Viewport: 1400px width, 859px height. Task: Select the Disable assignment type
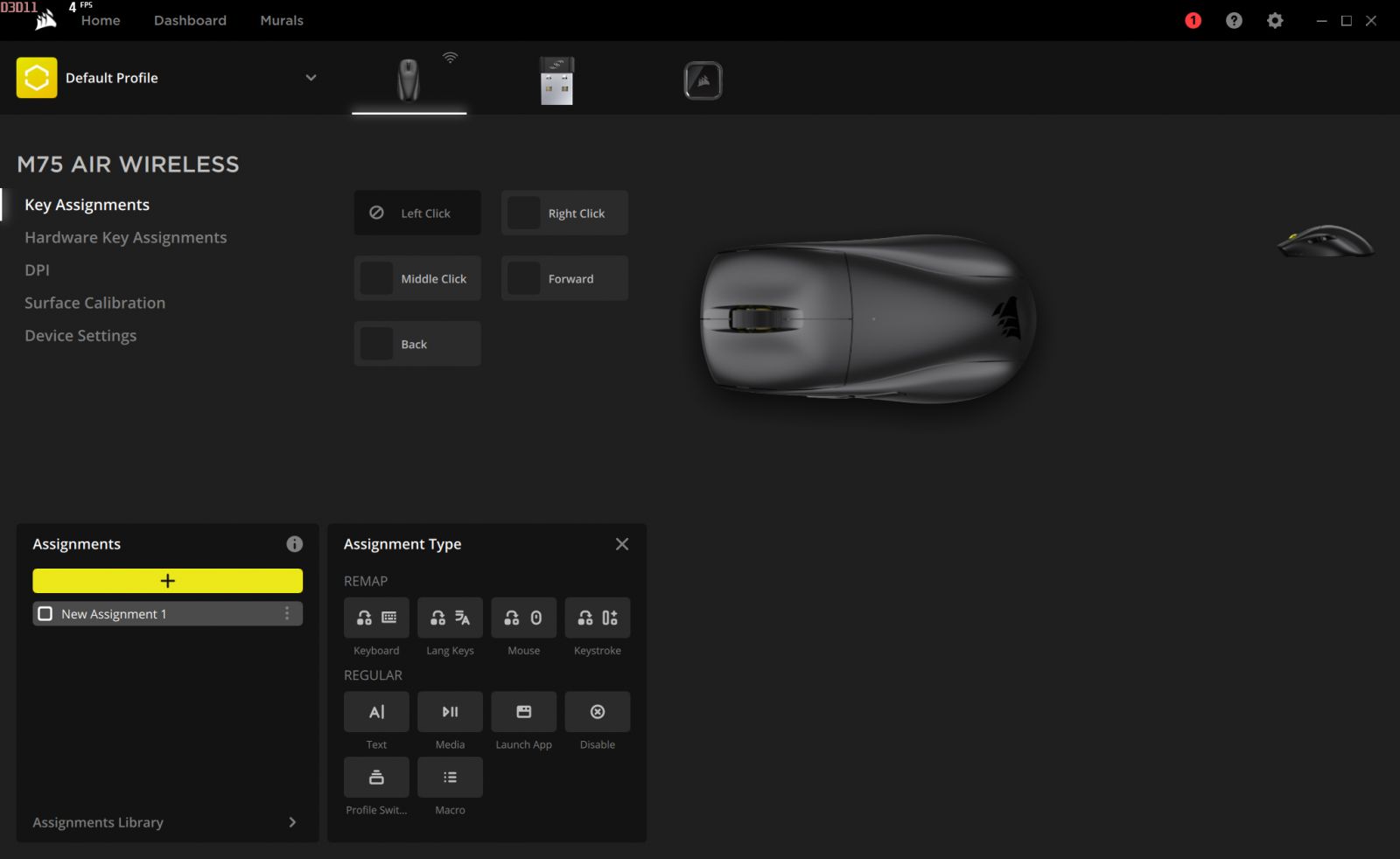click(x=597, y=711)
